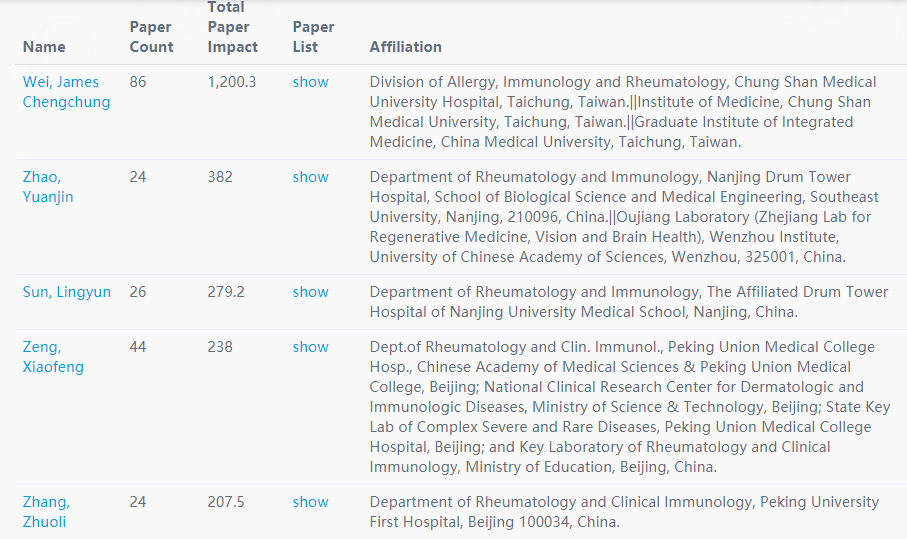Select paper count value 86
907x539 pixels.
(138, 82)
